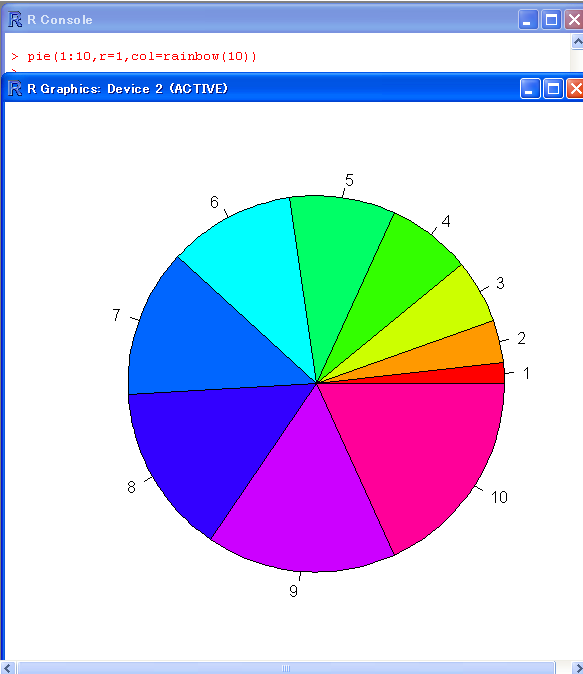Click the pie label number 6
Screen dimensions: 583x674
214,202
